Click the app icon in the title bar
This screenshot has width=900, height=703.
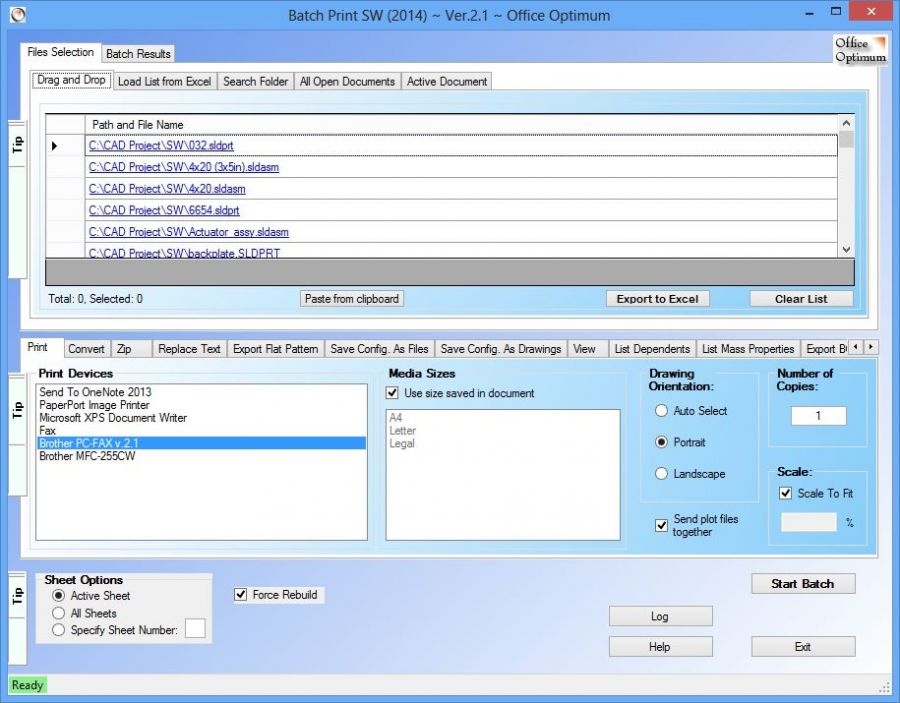(16, 15)
